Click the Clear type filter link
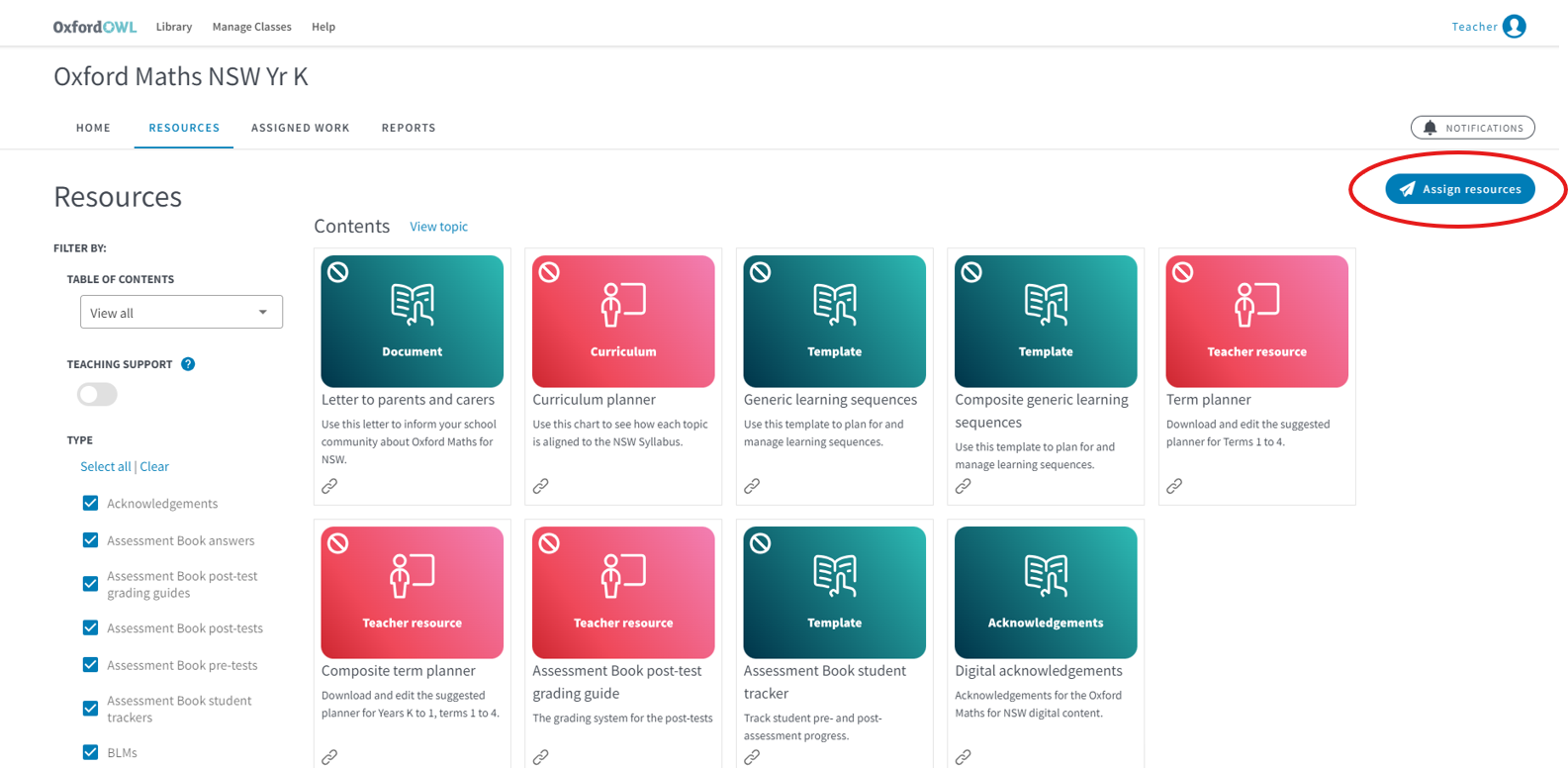 point(154,466)
